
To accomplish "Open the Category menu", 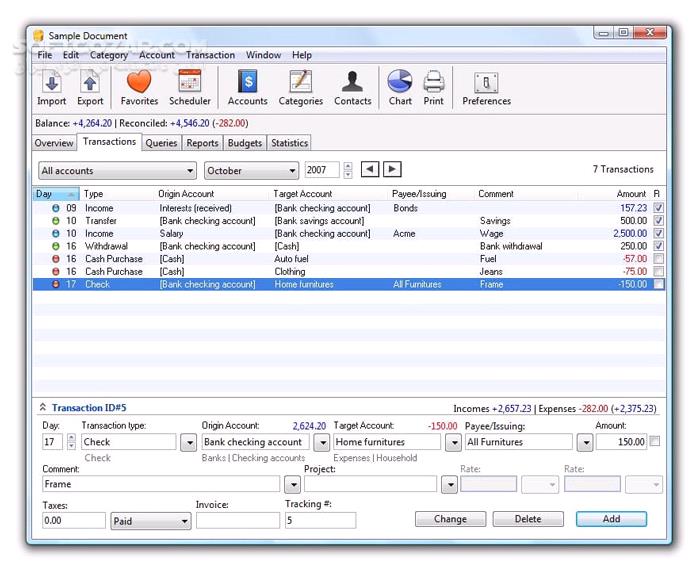I will point(109,55).
